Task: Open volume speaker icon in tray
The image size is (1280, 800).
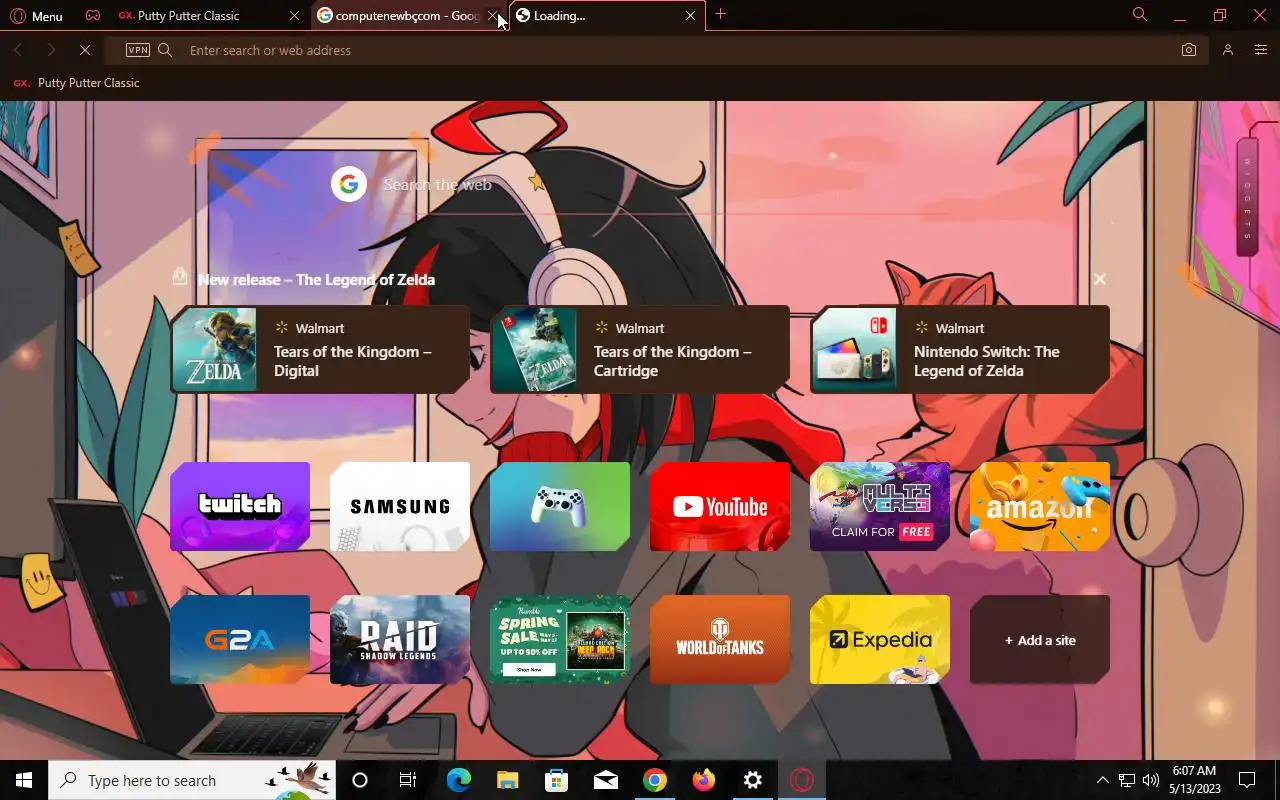Action: 1151,780
